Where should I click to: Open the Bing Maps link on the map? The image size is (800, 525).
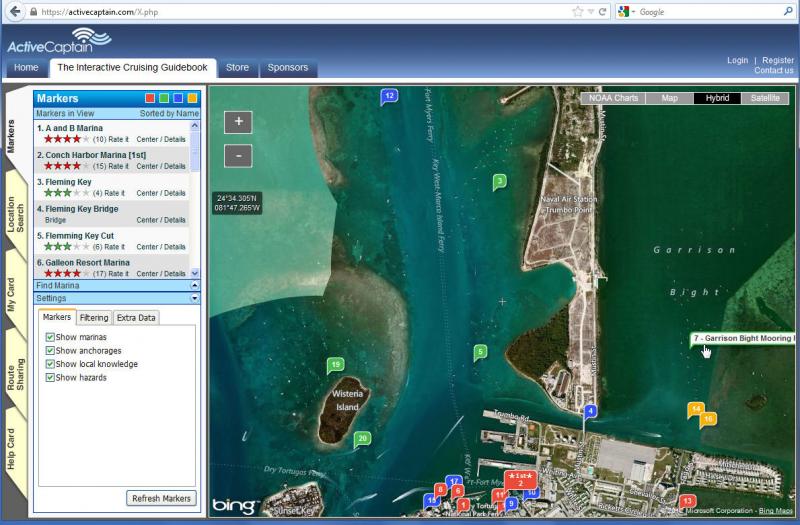click(776, 511)
